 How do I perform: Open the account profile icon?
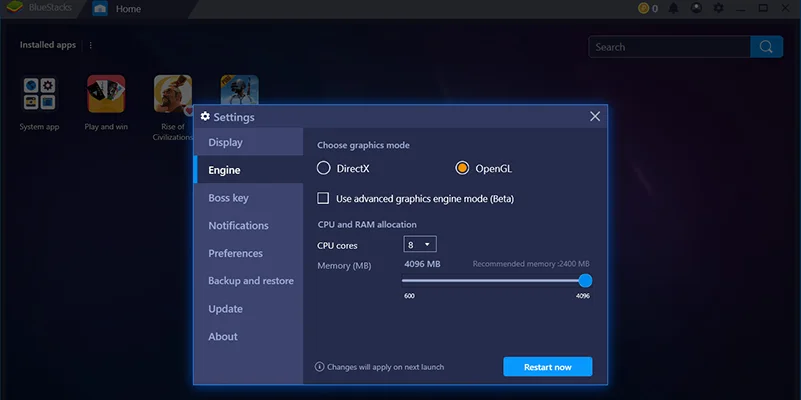pos(696,8)
